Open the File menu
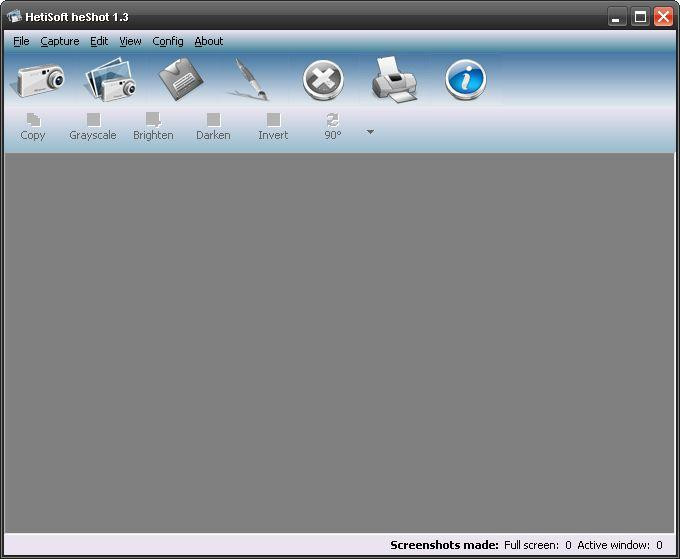Image resolution: width=680 pixels, height=559 pixels. pos(21,41)
